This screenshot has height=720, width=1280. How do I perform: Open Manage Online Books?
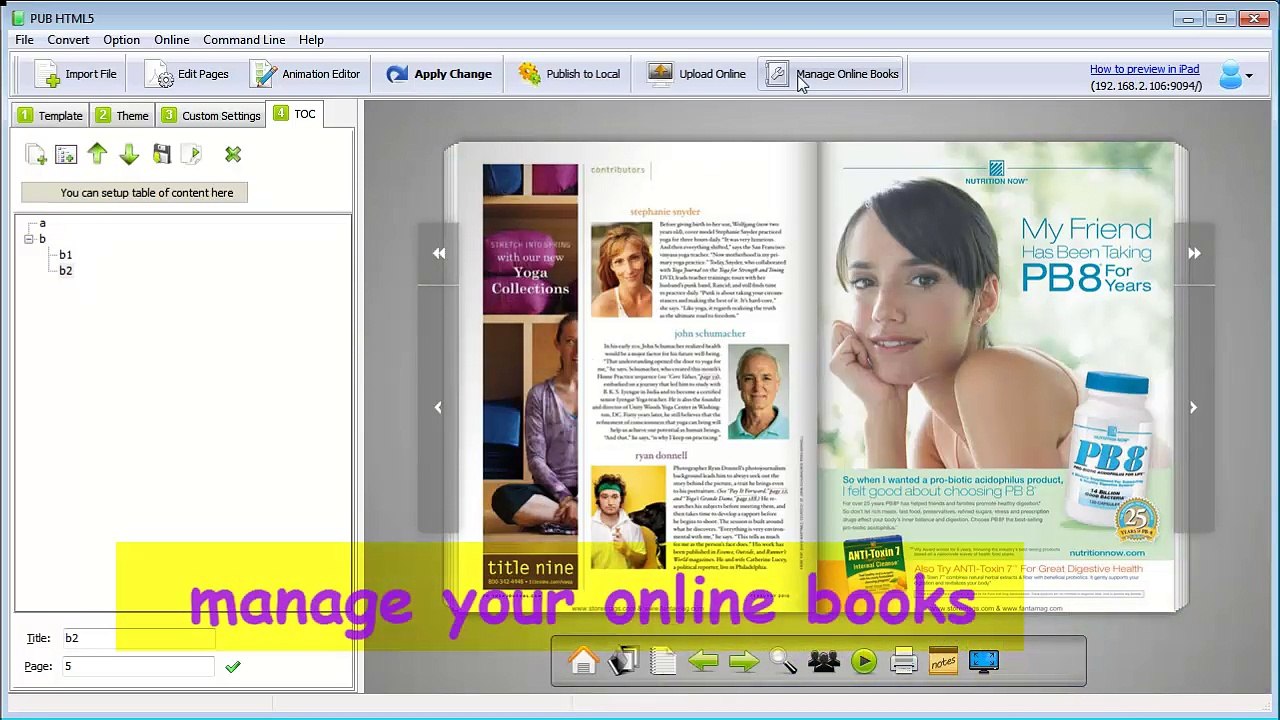(x=832, y=74)
